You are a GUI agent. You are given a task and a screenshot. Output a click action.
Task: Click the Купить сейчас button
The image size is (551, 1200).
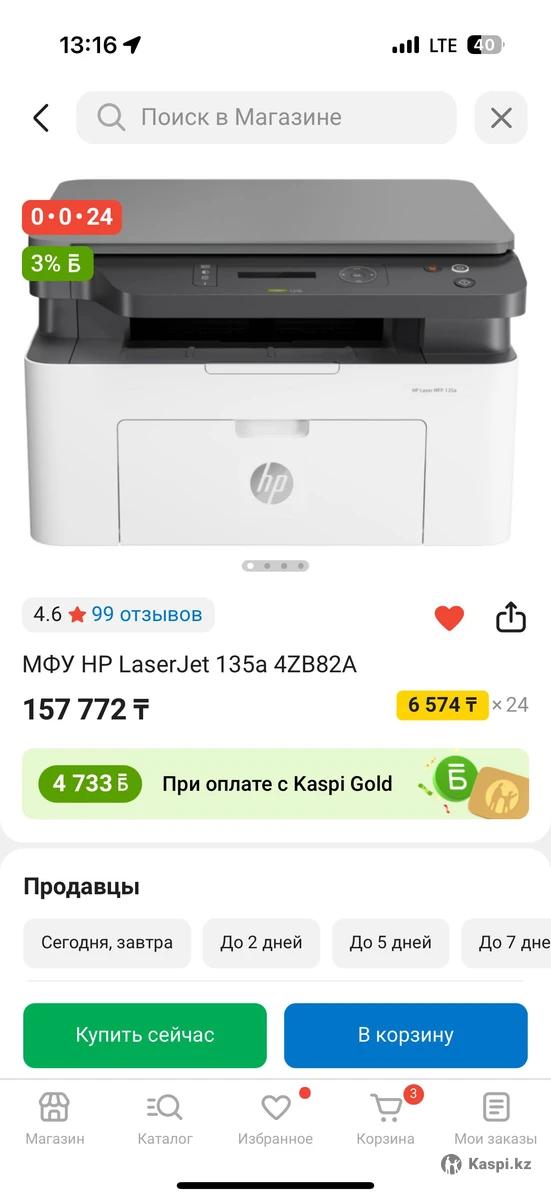click(145, 1035)
